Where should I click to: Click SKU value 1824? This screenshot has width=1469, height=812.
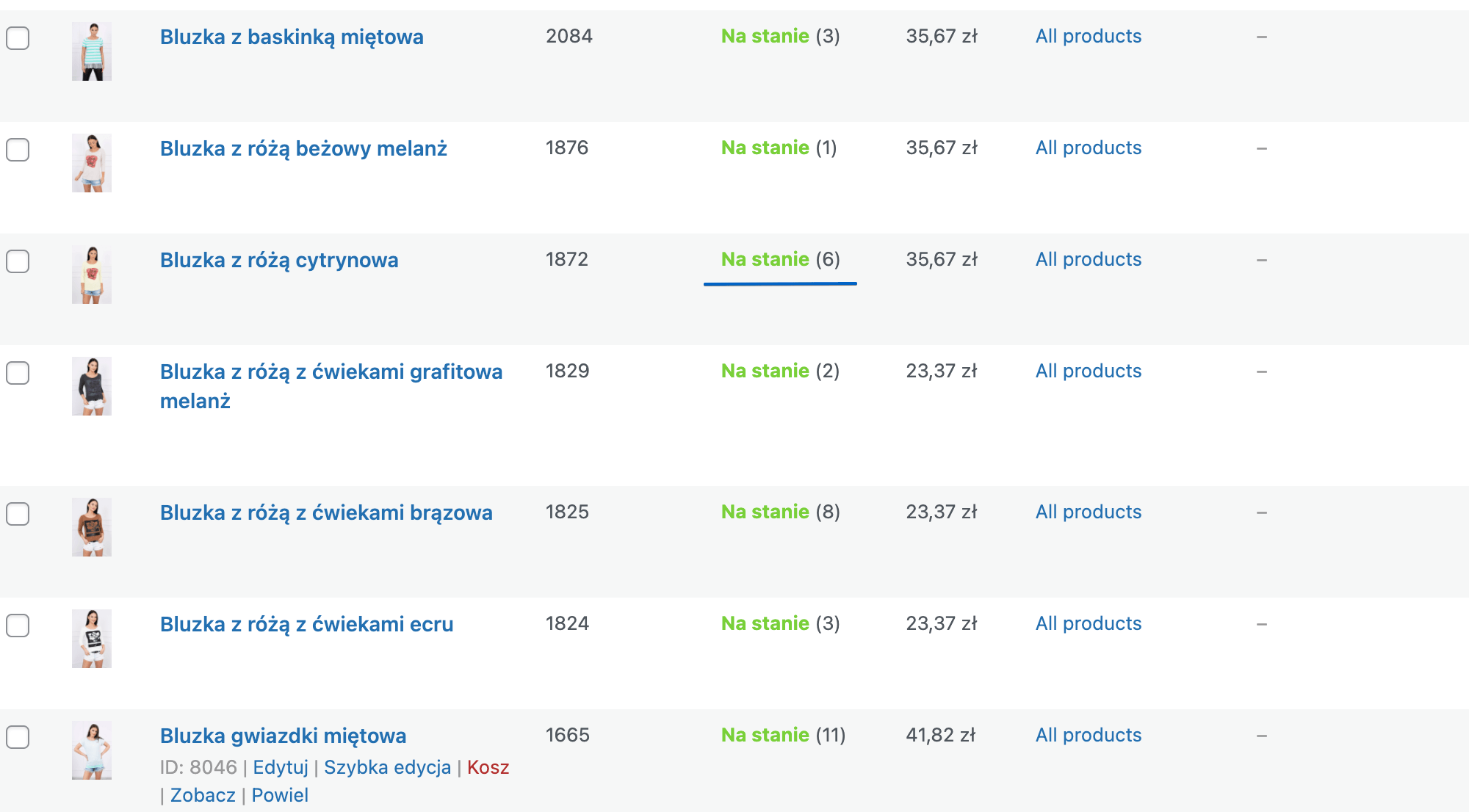pos(568,623)
